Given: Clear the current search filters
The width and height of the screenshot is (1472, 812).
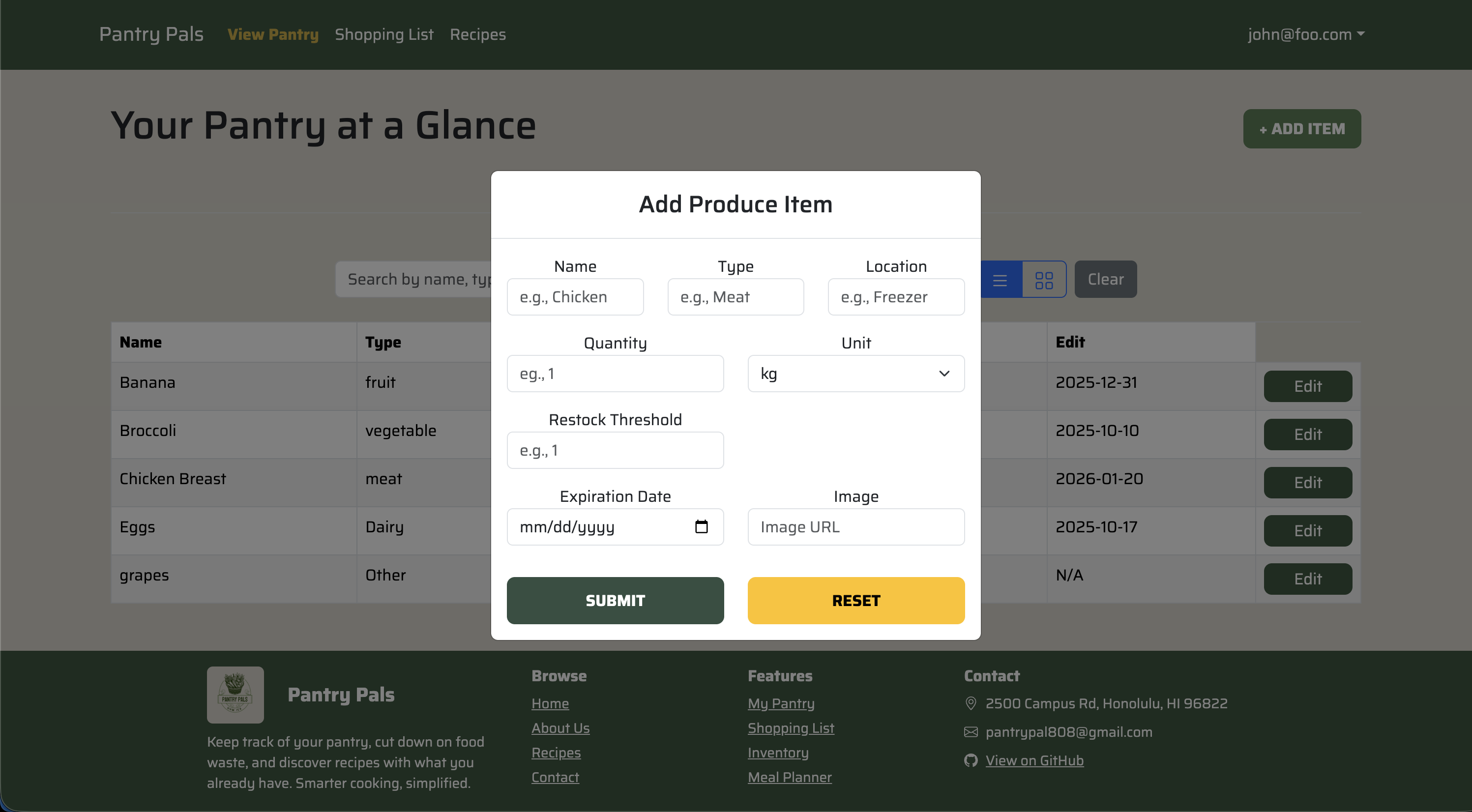Looking at the screenshot, I should 1105,279.
